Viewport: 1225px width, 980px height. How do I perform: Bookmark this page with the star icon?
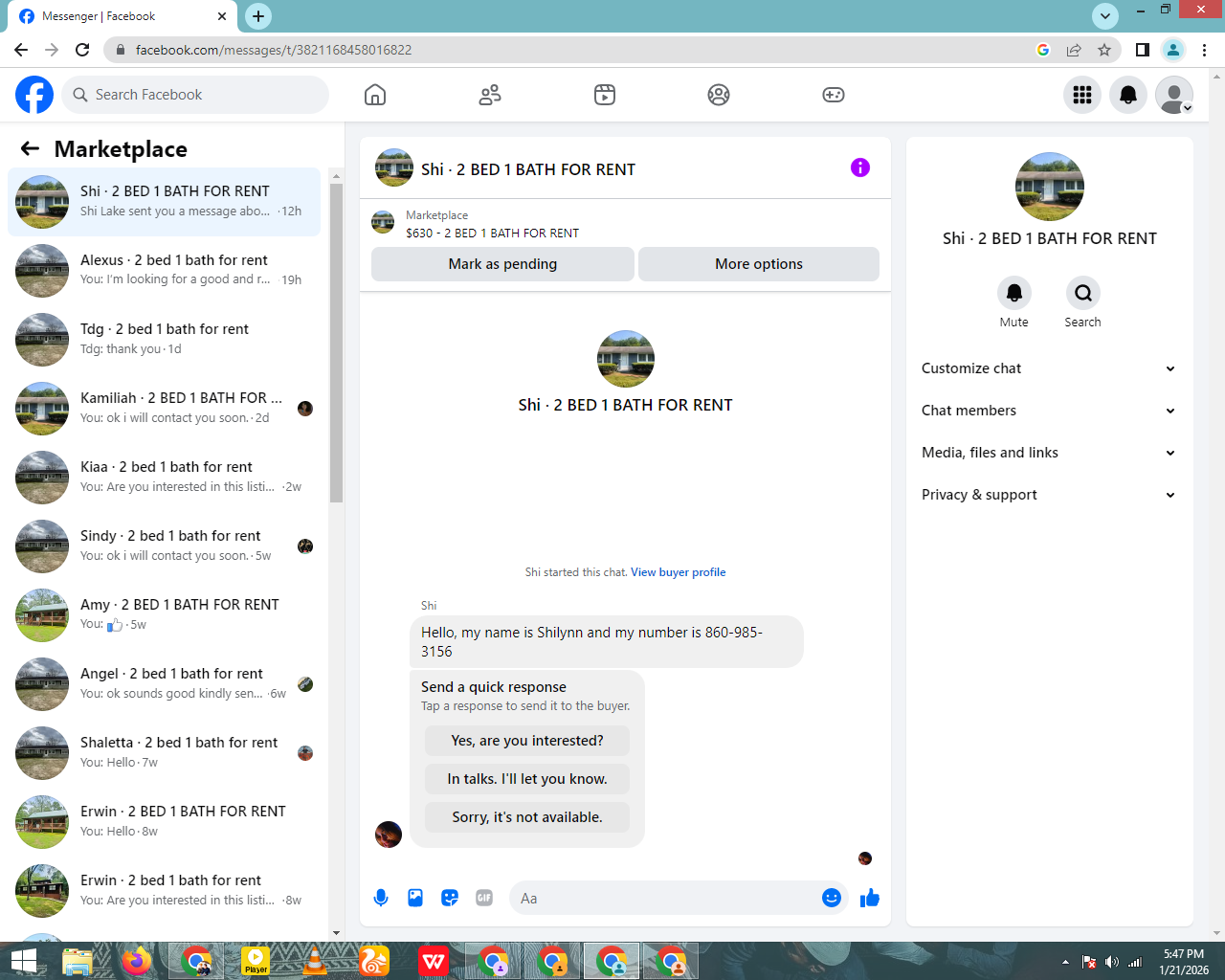pyautogui.click(x=1104, y=50)
